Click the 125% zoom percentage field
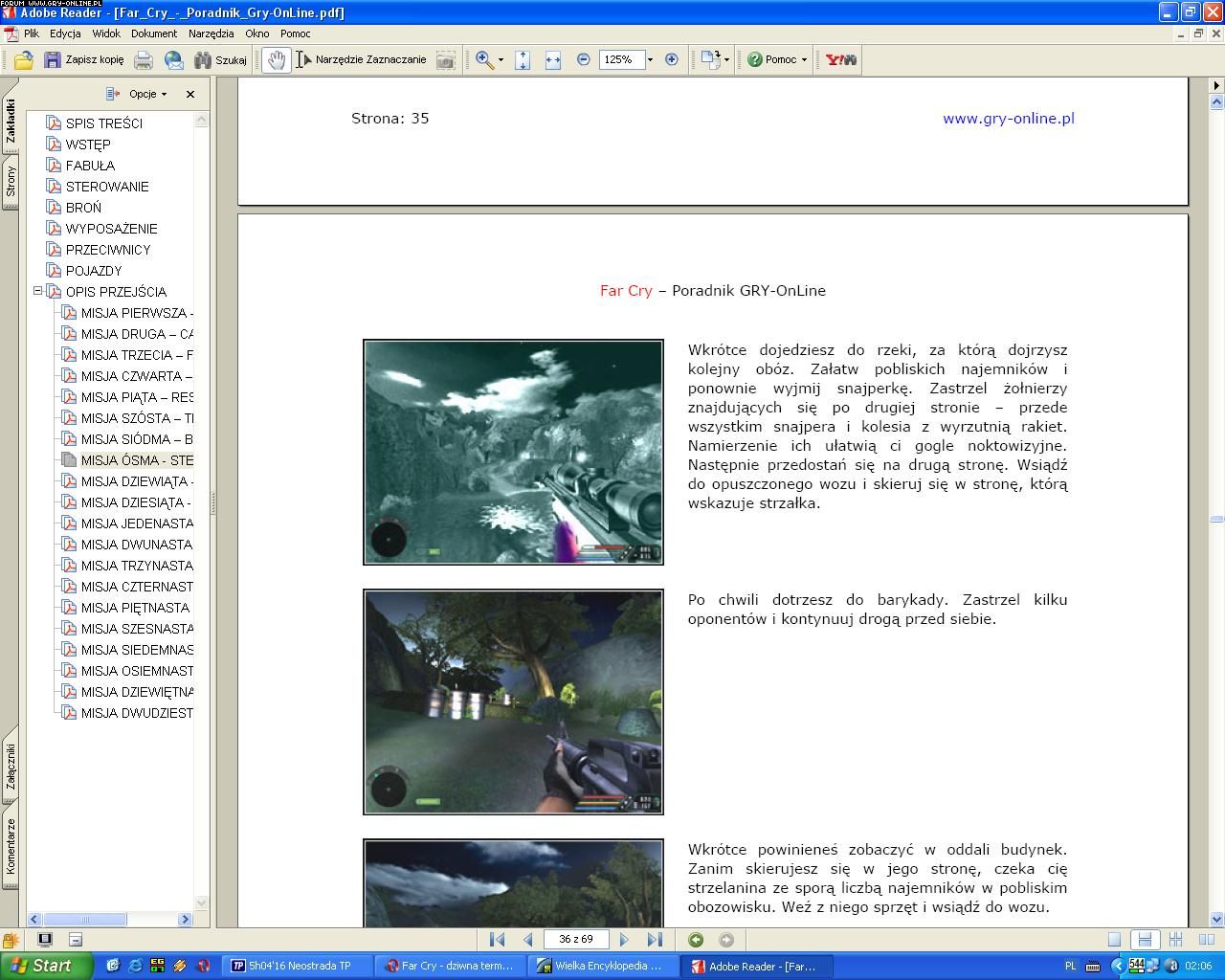 (x=621, y=59)
